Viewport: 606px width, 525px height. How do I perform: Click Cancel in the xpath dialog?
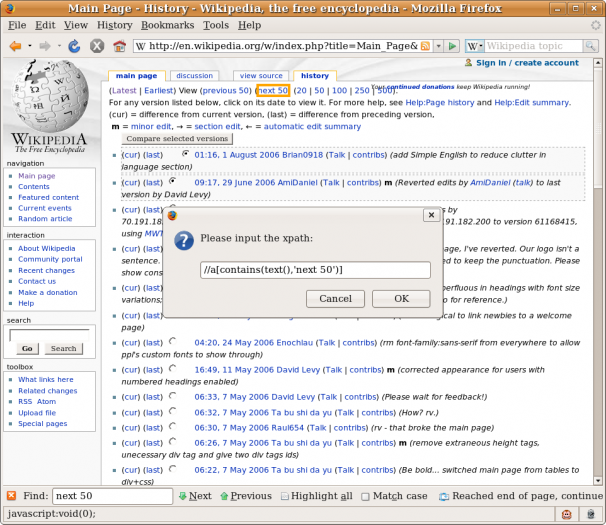click(x=335, y=298)
